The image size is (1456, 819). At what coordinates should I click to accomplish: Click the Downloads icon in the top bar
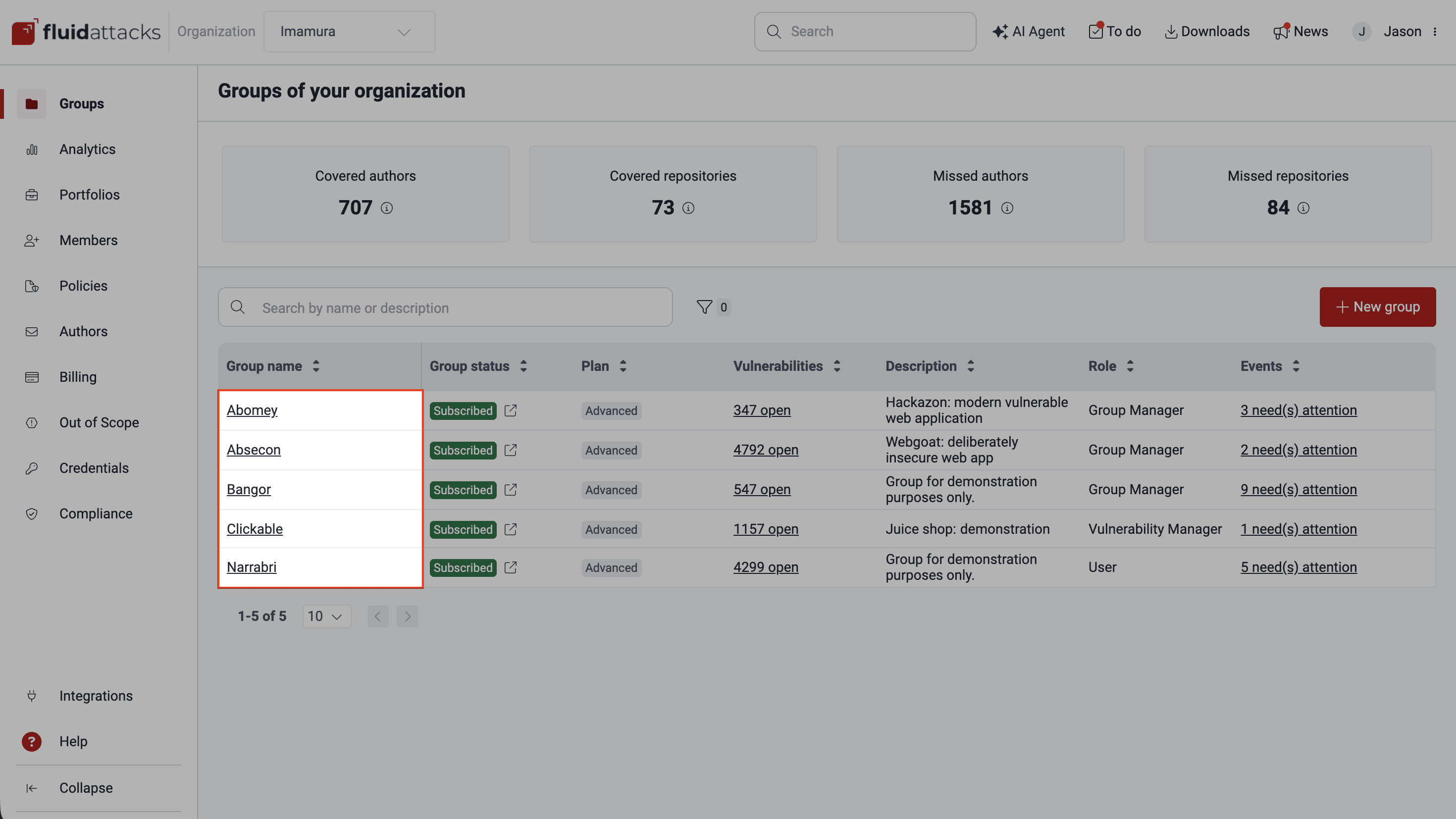1171,32
